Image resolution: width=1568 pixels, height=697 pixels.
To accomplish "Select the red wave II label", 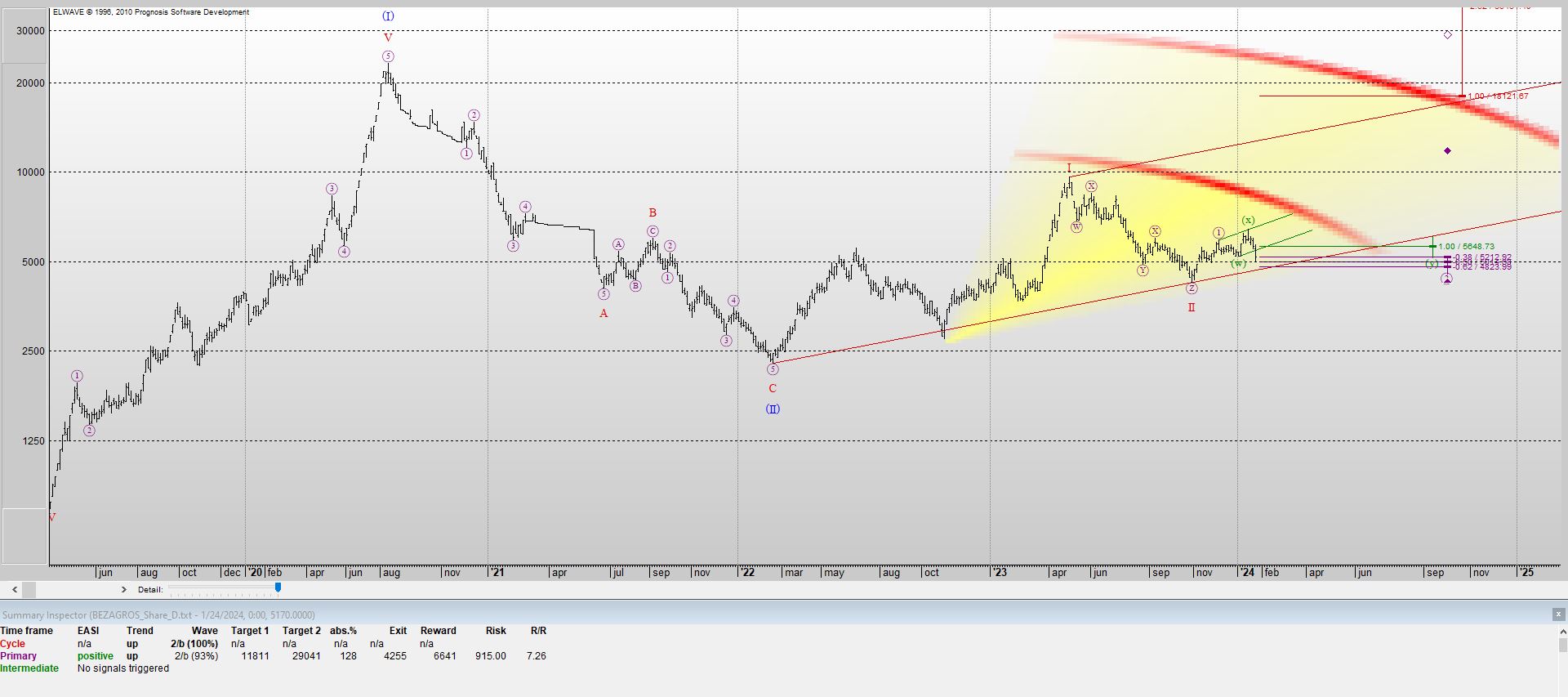I will [x=1192, y=308].
